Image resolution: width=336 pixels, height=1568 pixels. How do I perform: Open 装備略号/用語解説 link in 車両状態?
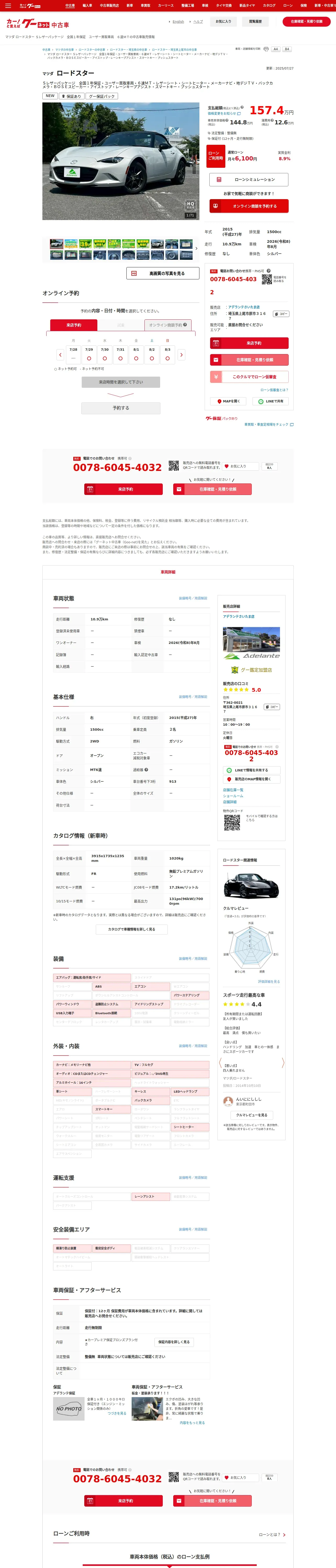[193, 598]
